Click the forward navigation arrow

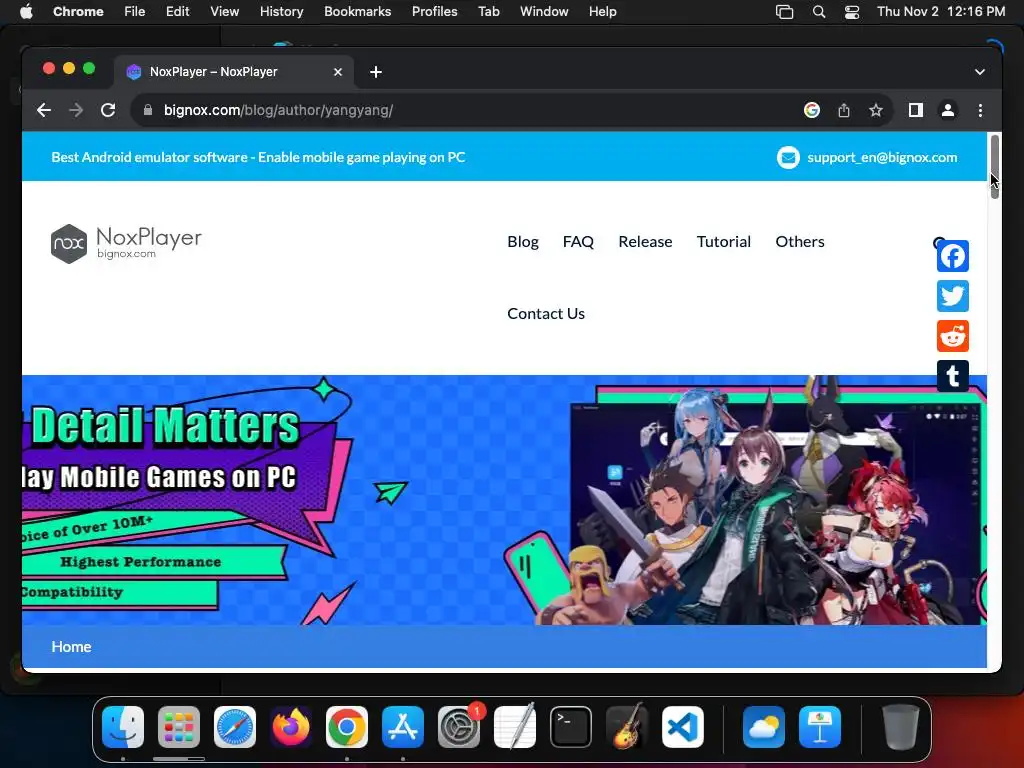click(x=76, y=110)
